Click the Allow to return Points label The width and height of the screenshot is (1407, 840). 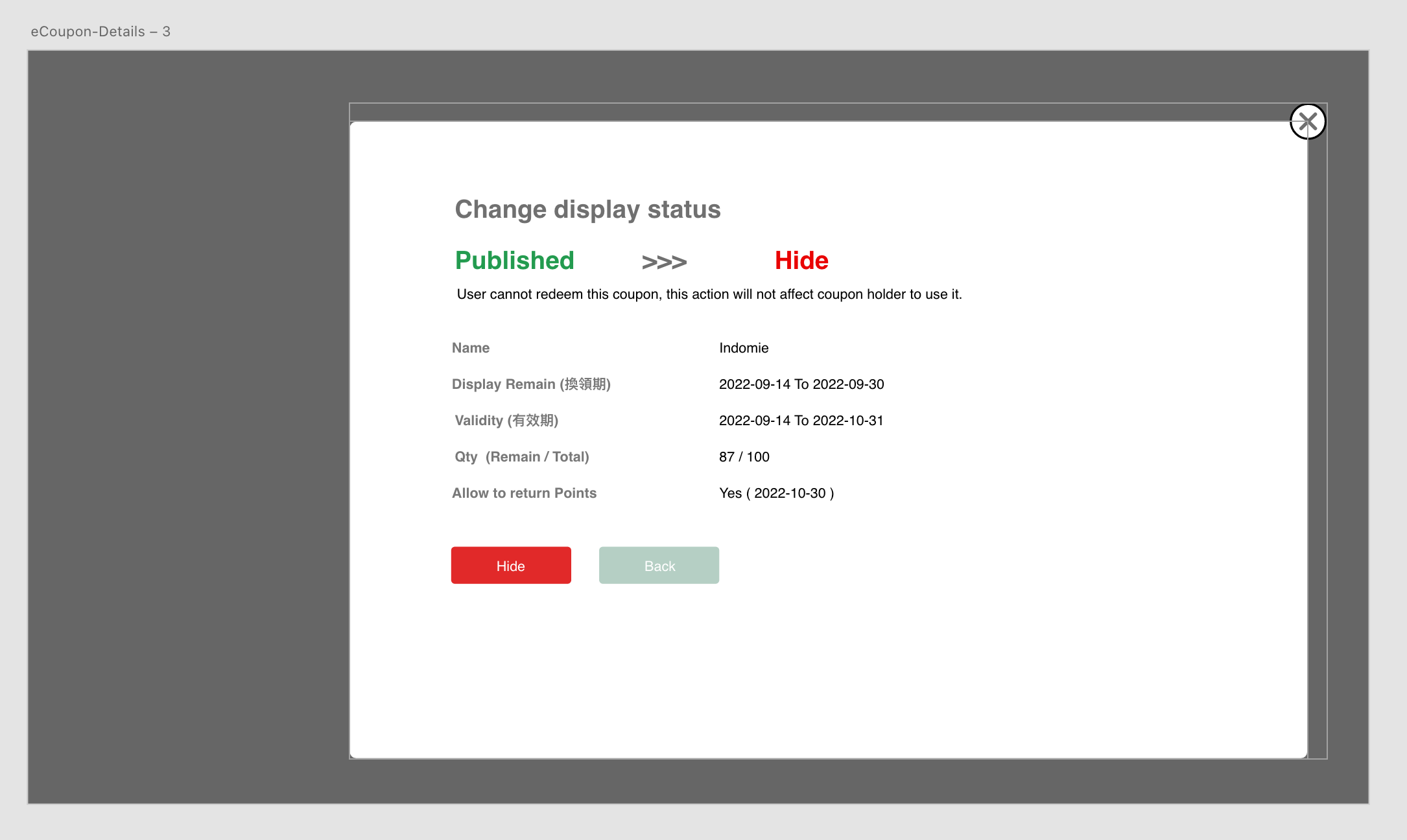523,493
